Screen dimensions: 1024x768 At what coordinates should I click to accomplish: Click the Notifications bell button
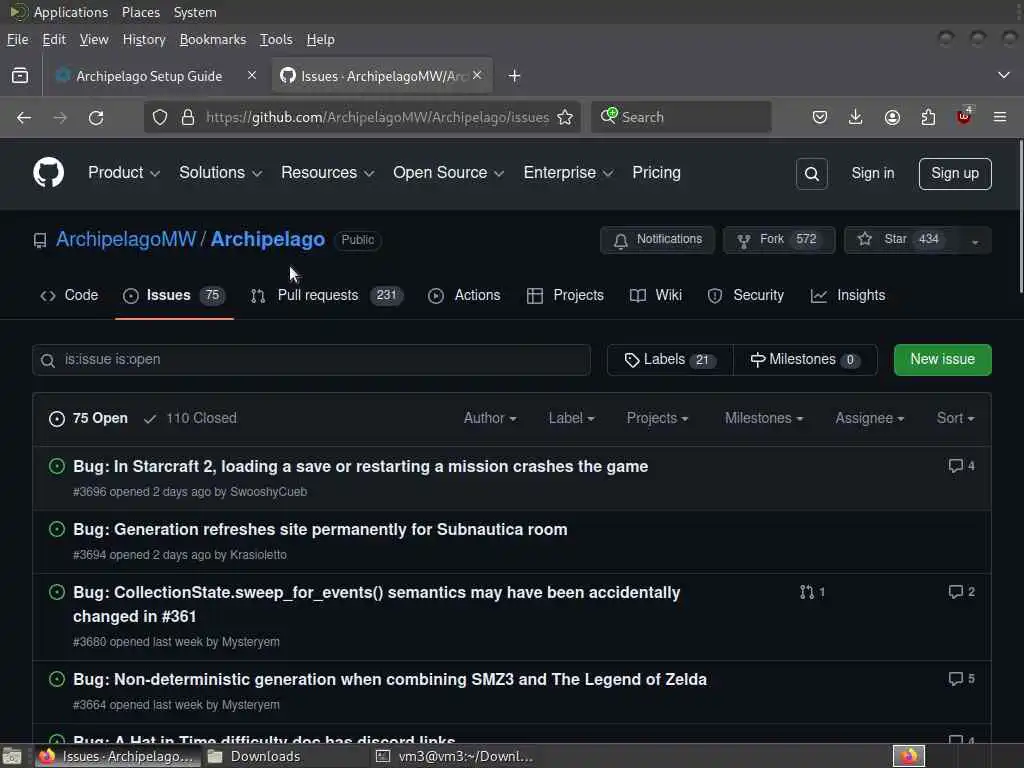(657, 240)
